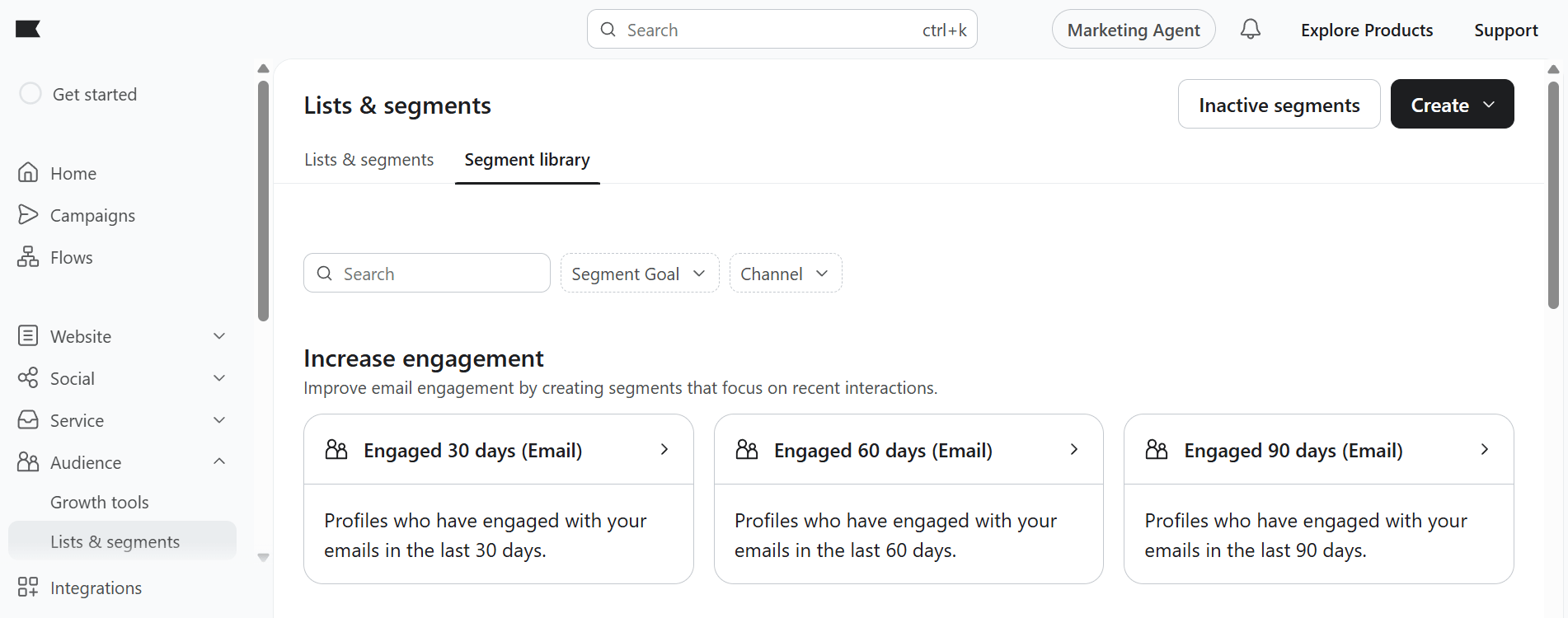The image size is (1568, 618).
Task: Click the people icon on Engaged 90 days card
Action: [x=1157, y=449]
